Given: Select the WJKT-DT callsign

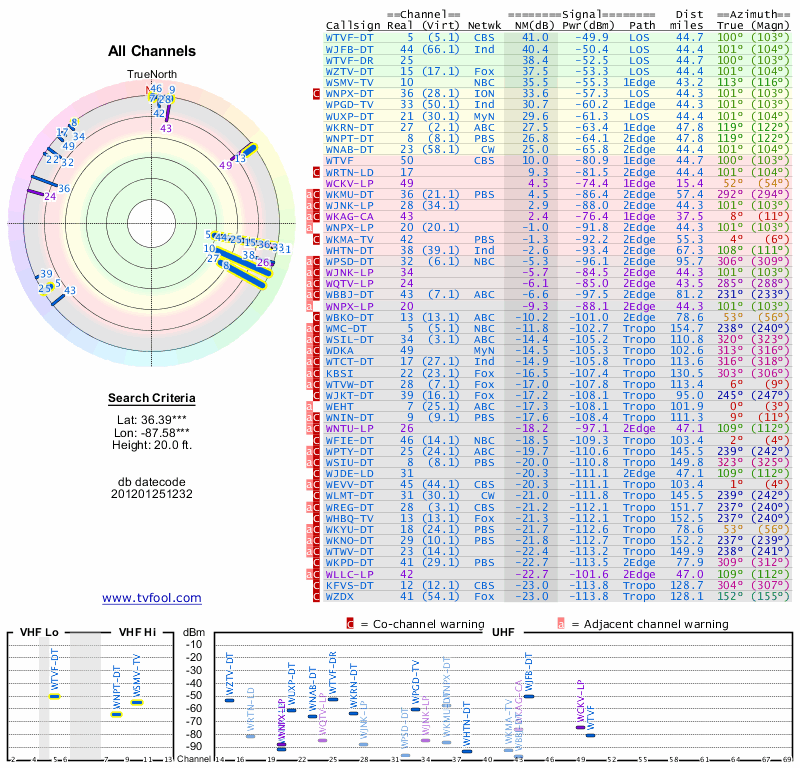Looking at the screenshot, I should coord(349,395).
